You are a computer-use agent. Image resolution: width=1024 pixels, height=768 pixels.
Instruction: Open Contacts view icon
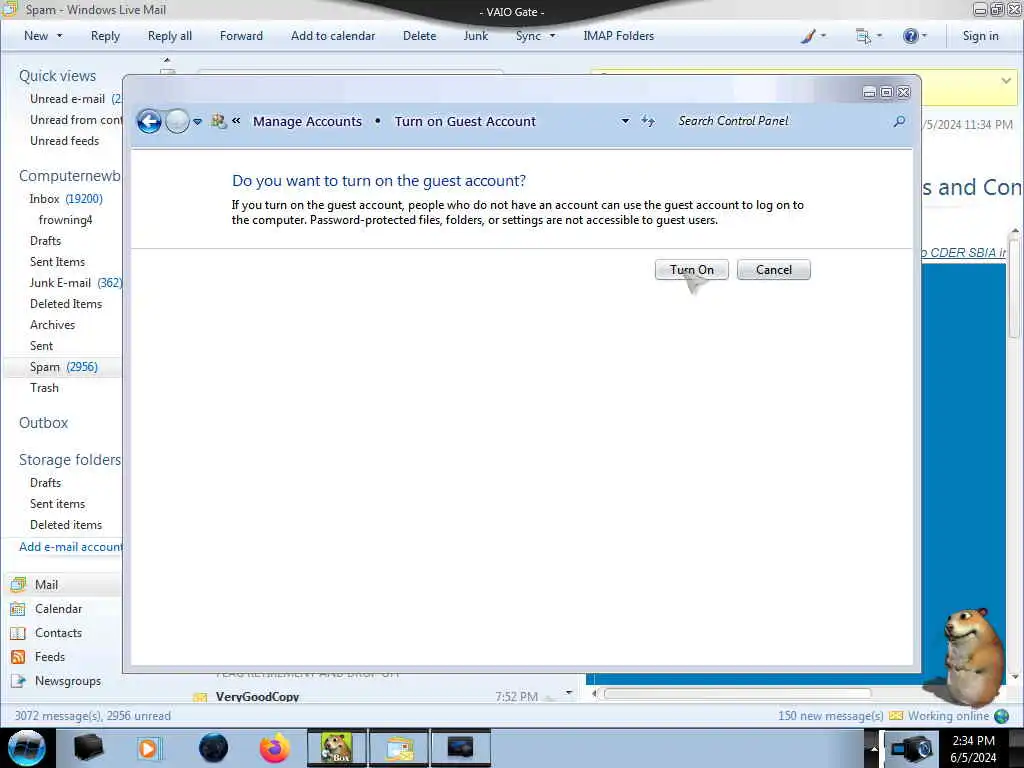pyautogui.click(x=18, y=633)
